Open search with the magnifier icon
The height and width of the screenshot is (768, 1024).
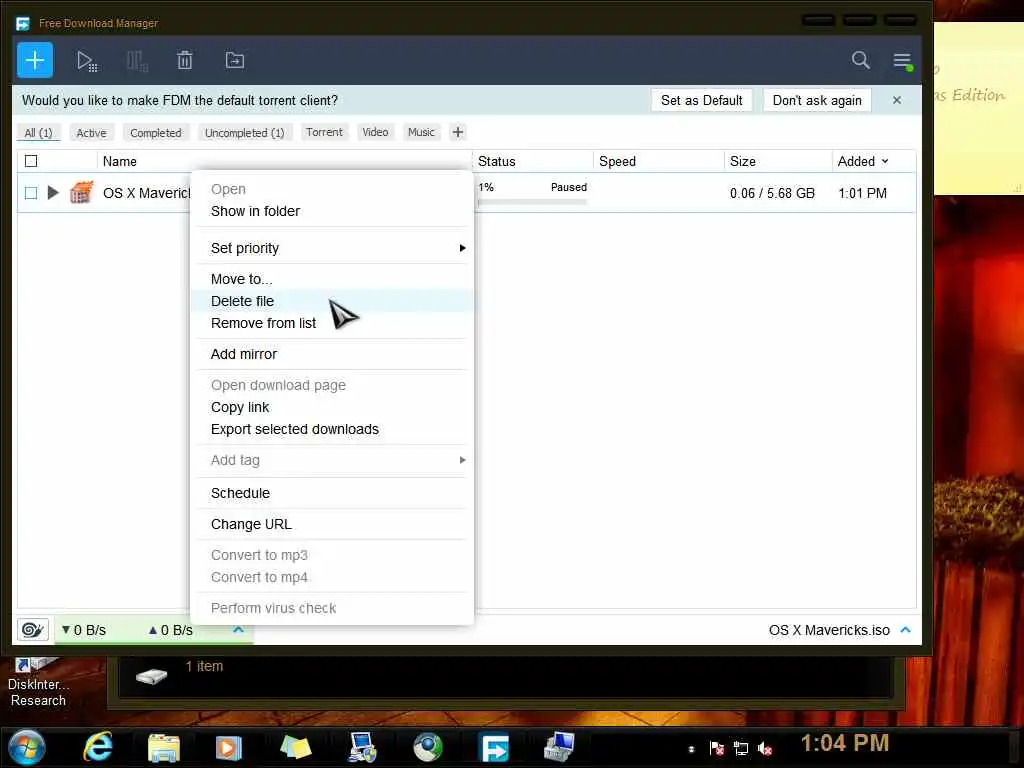(861, 60)
